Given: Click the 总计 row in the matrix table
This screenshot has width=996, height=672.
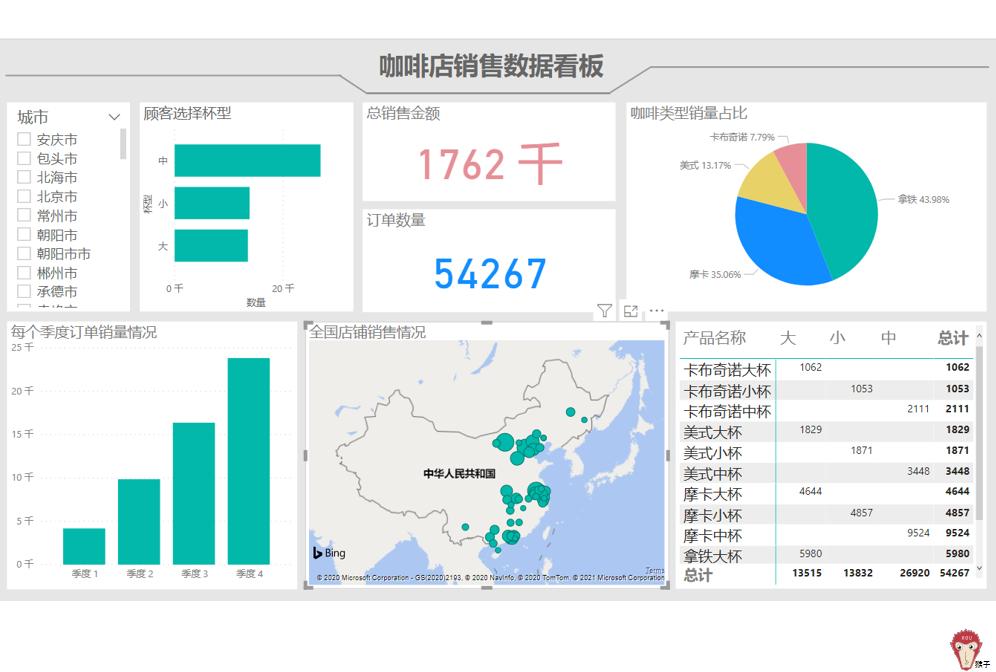Looking at the screenshot, I should (x=700, y=573).
